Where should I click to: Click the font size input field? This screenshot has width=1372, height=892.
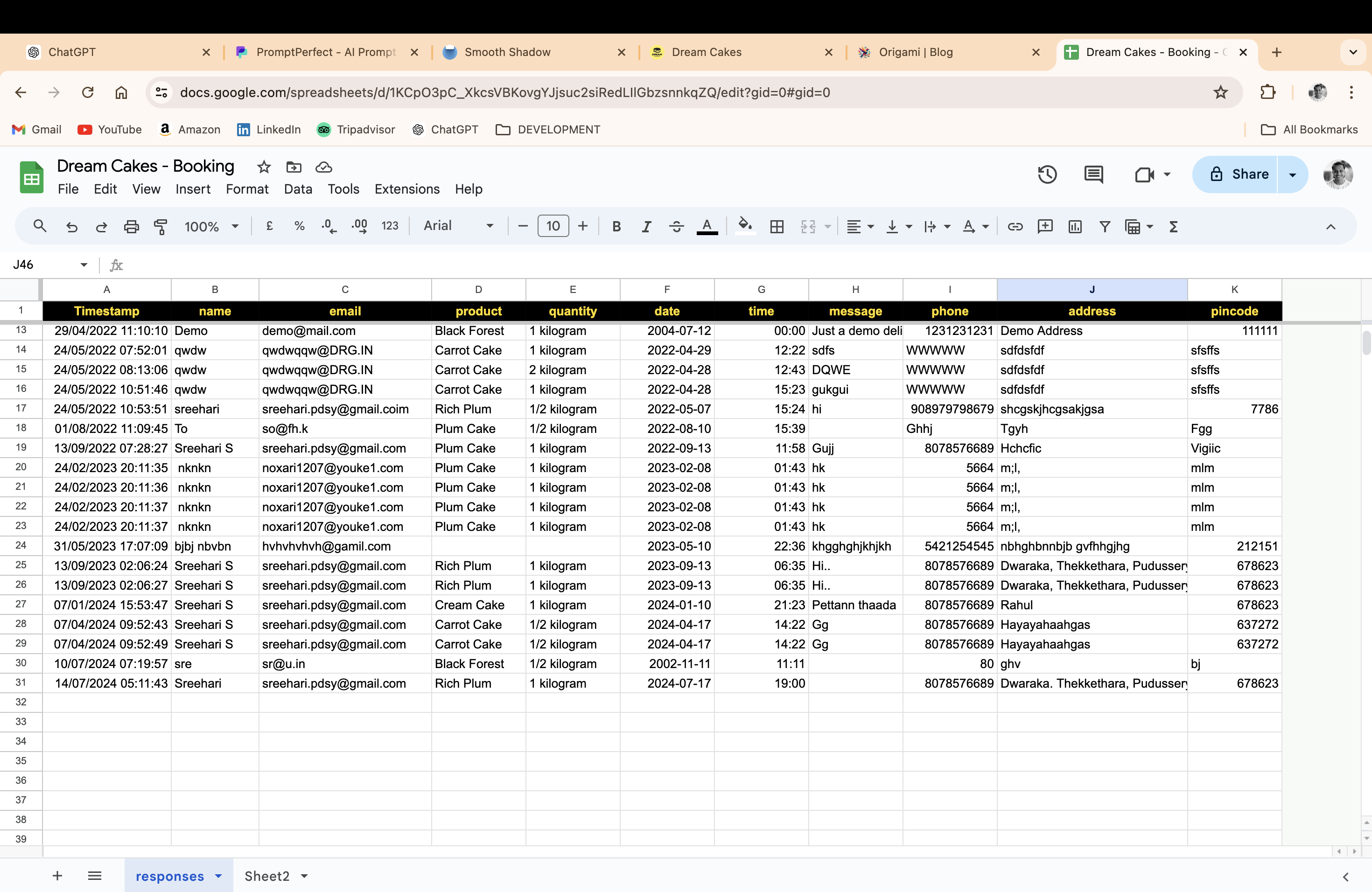553,226
